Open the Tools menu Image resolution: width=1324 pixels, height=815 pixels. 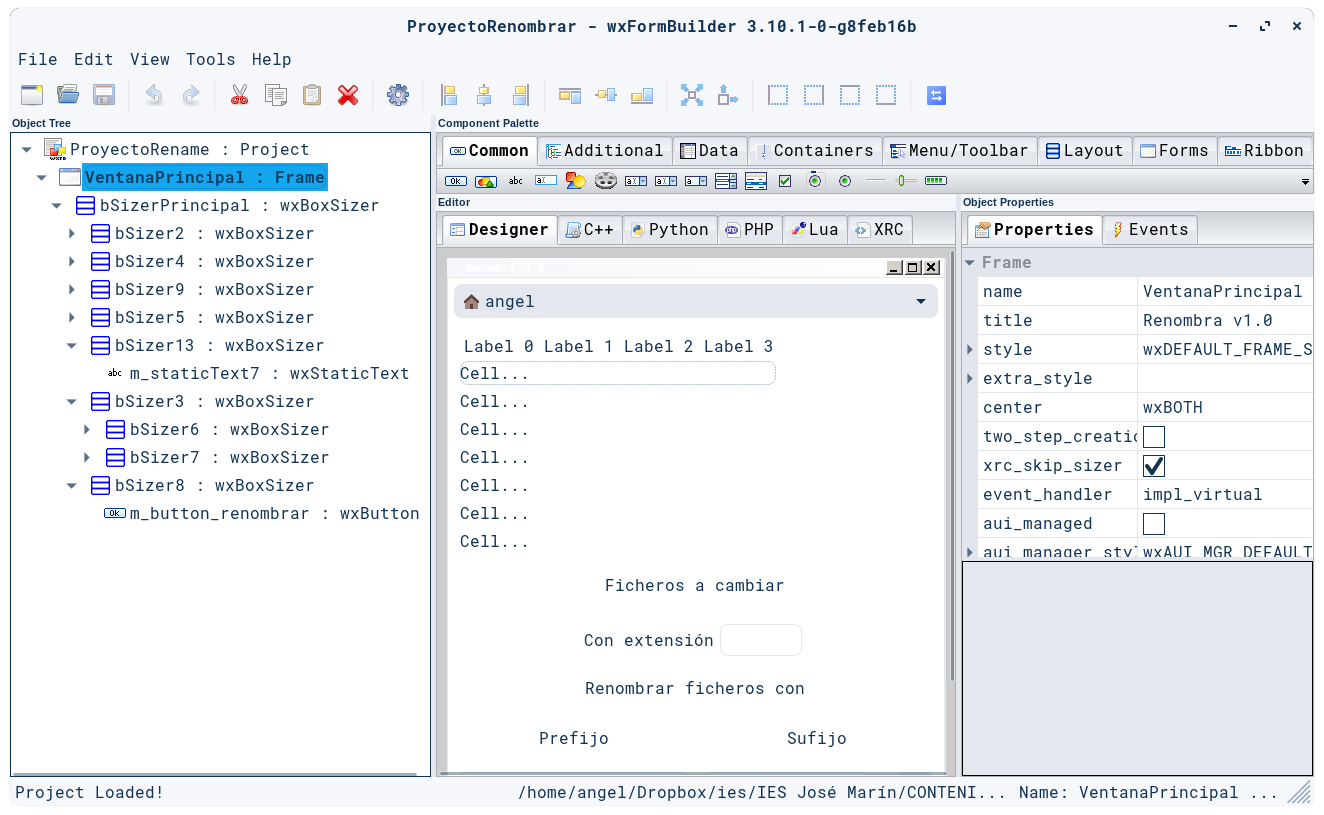point(210,59)
